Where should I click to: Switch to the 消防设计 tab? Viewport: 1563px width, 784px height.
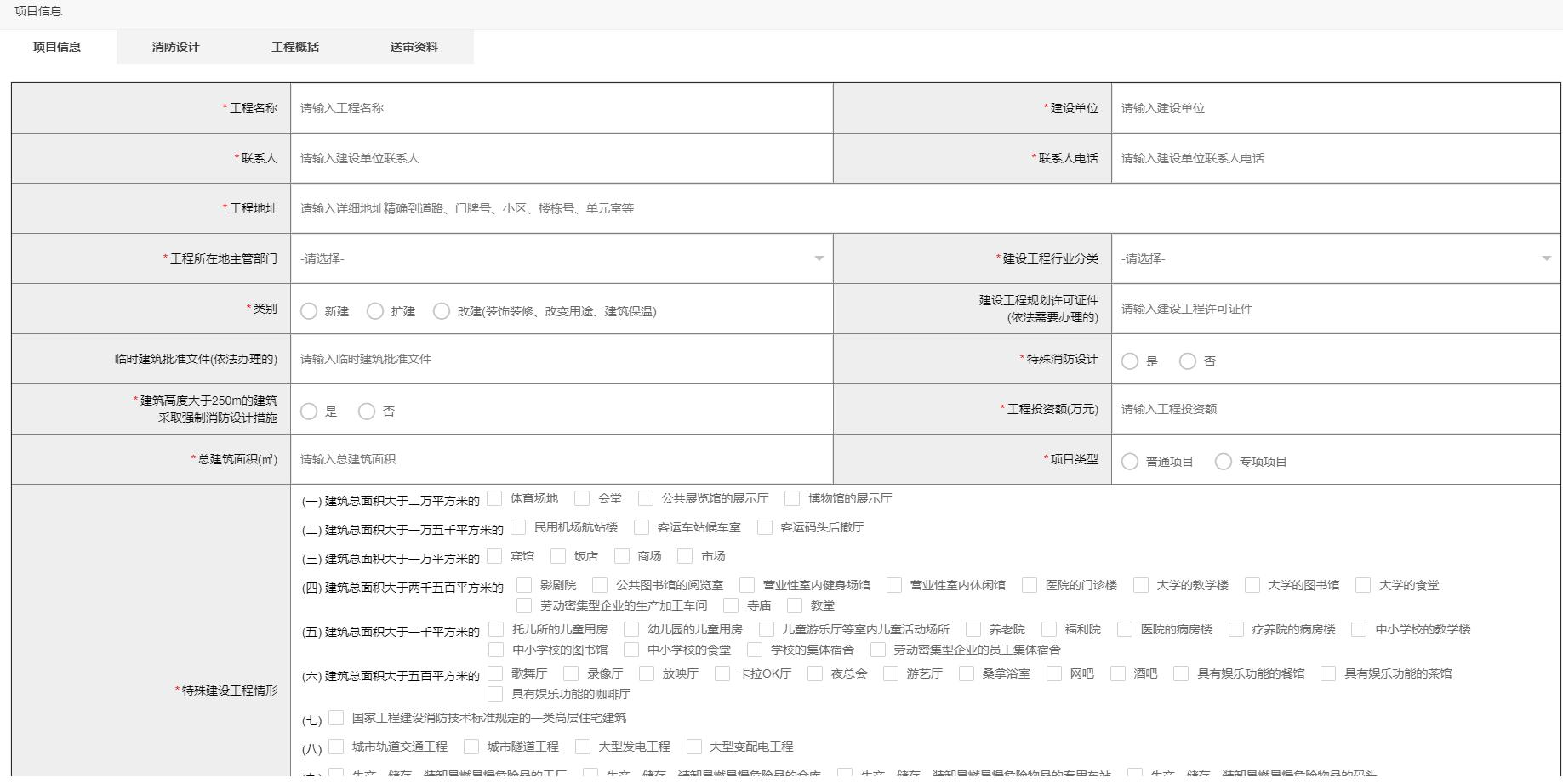174,47
